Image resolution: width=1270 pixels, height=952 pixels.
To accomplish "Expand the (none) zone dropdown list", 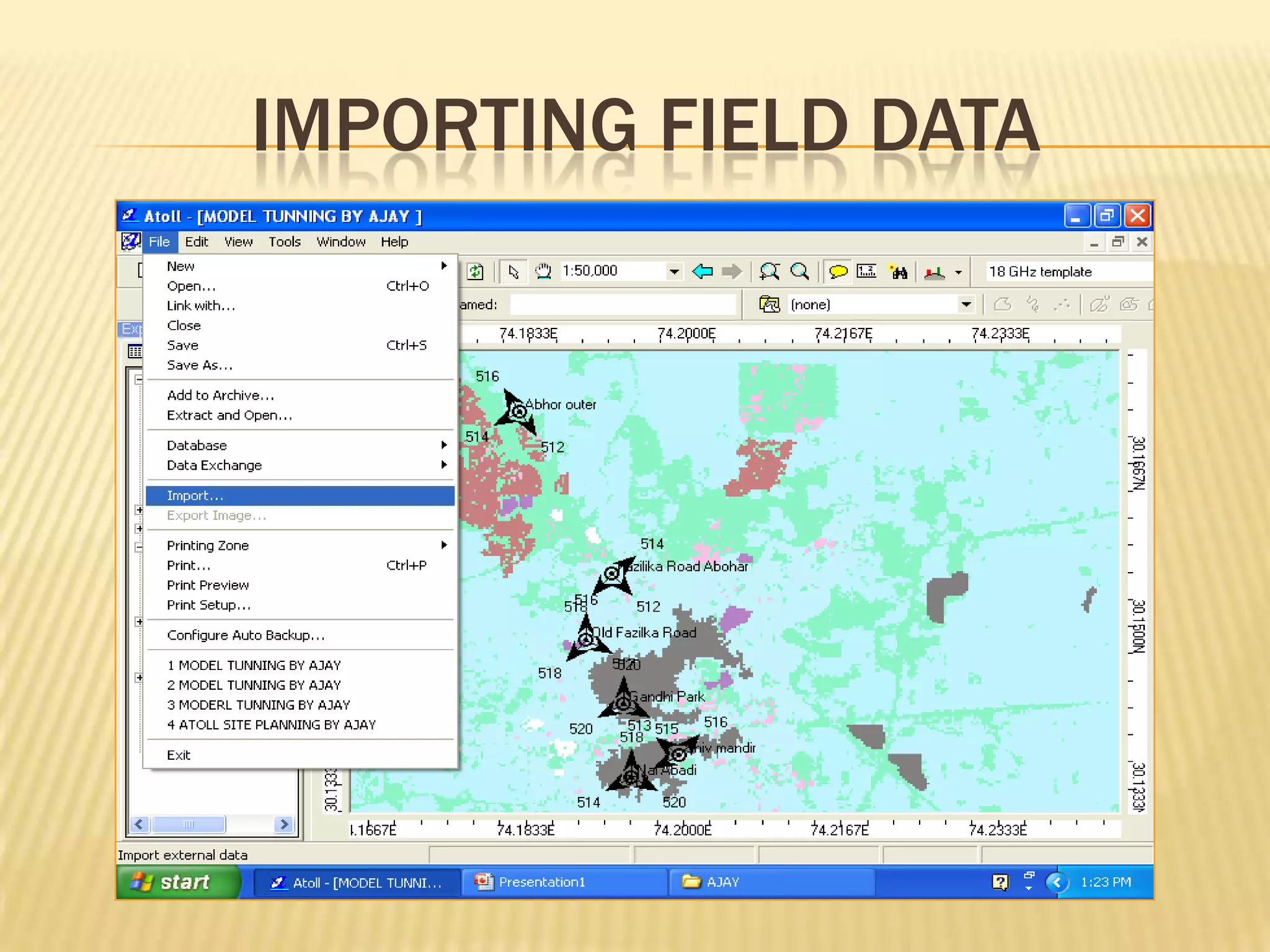I will [966, 304].
